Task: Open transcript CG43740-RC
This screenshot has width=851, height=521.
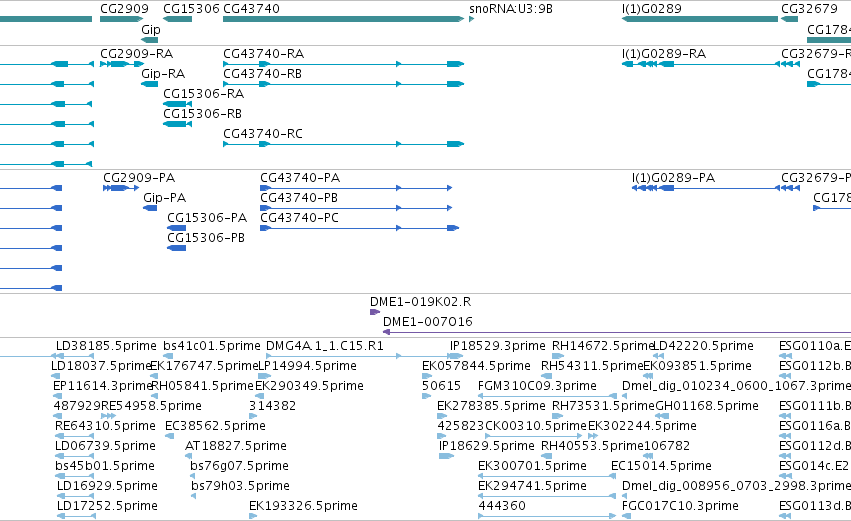Action: pyautogui.click(x=263, y=134)
